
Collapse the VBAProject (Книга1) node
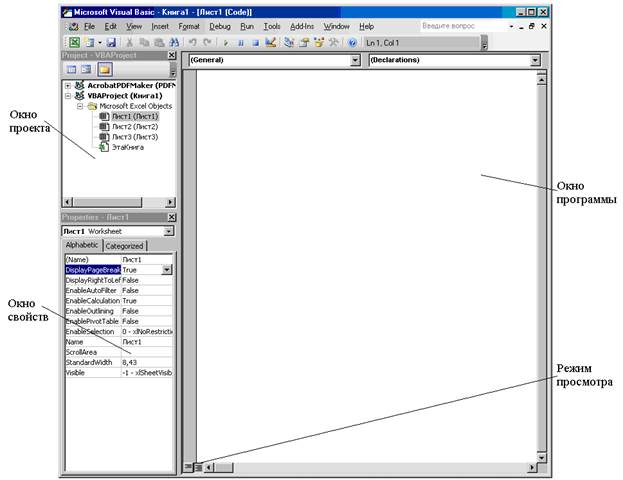pyautogui.click(x=68, y=96)
